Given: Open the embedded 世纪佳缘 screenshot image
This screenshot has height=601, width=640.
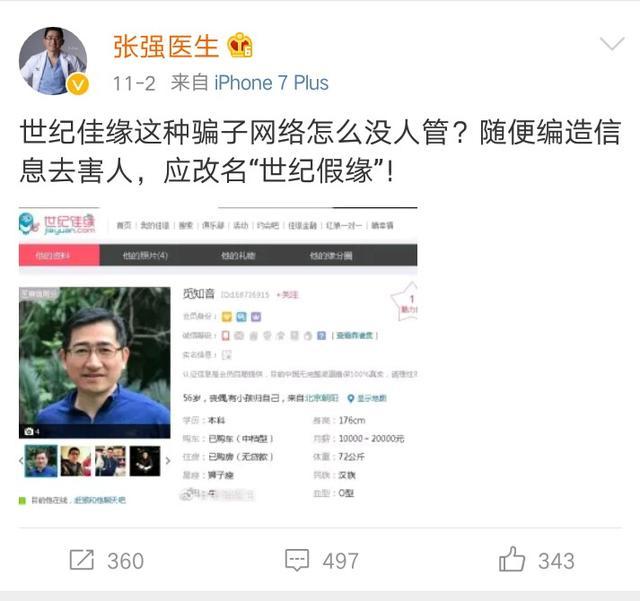Looking at the screenshot, I should tap(218, 356).
